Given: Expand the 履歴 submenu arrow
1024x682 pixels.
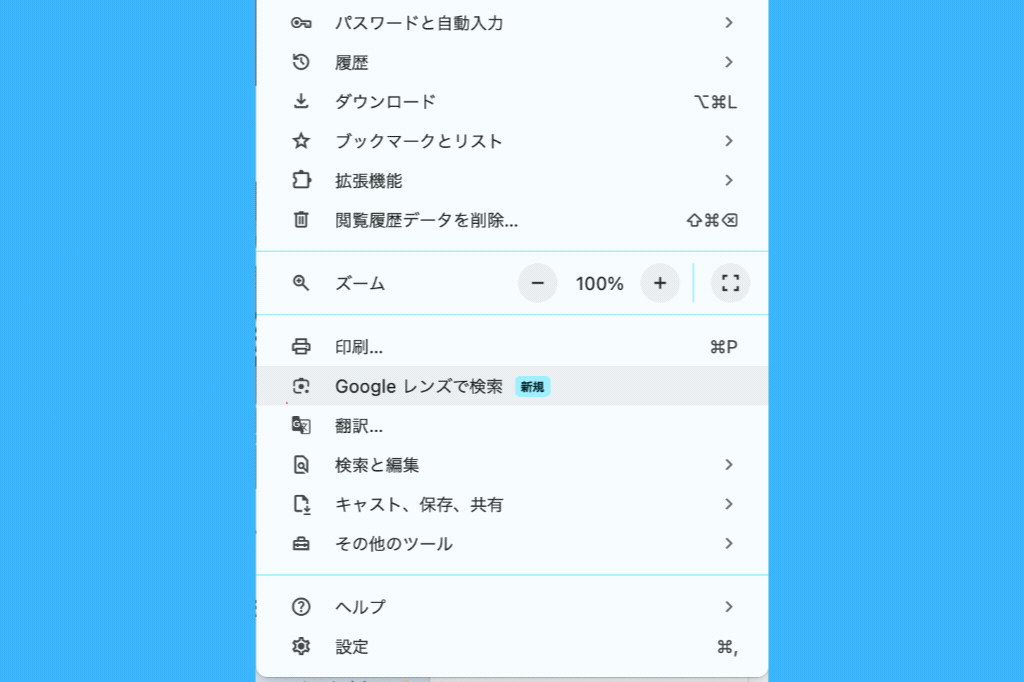Looking at the screenshot, I should [x=729, y=62].
